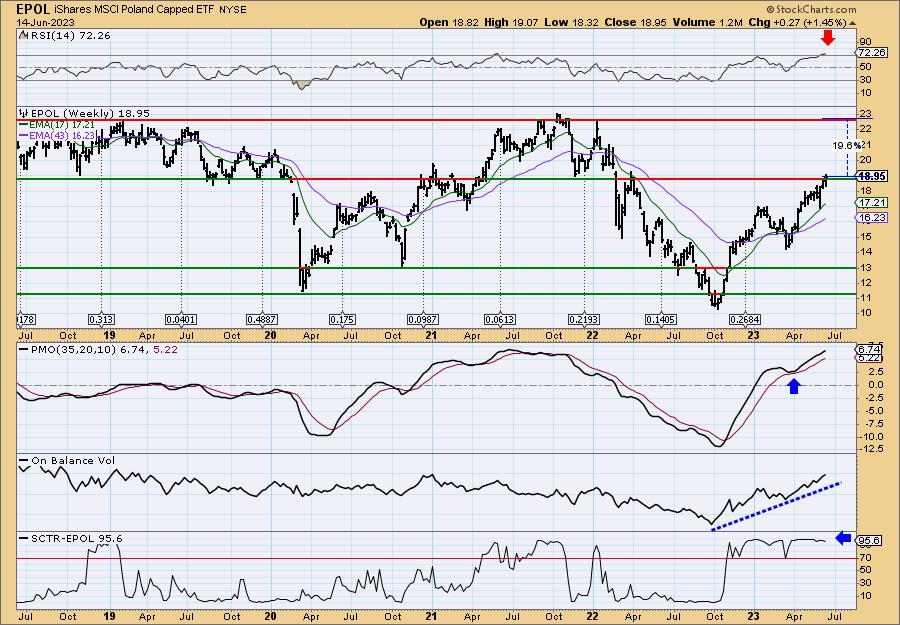
Task: Click the EPOL ticker symbol in the header
Action: 32,9
